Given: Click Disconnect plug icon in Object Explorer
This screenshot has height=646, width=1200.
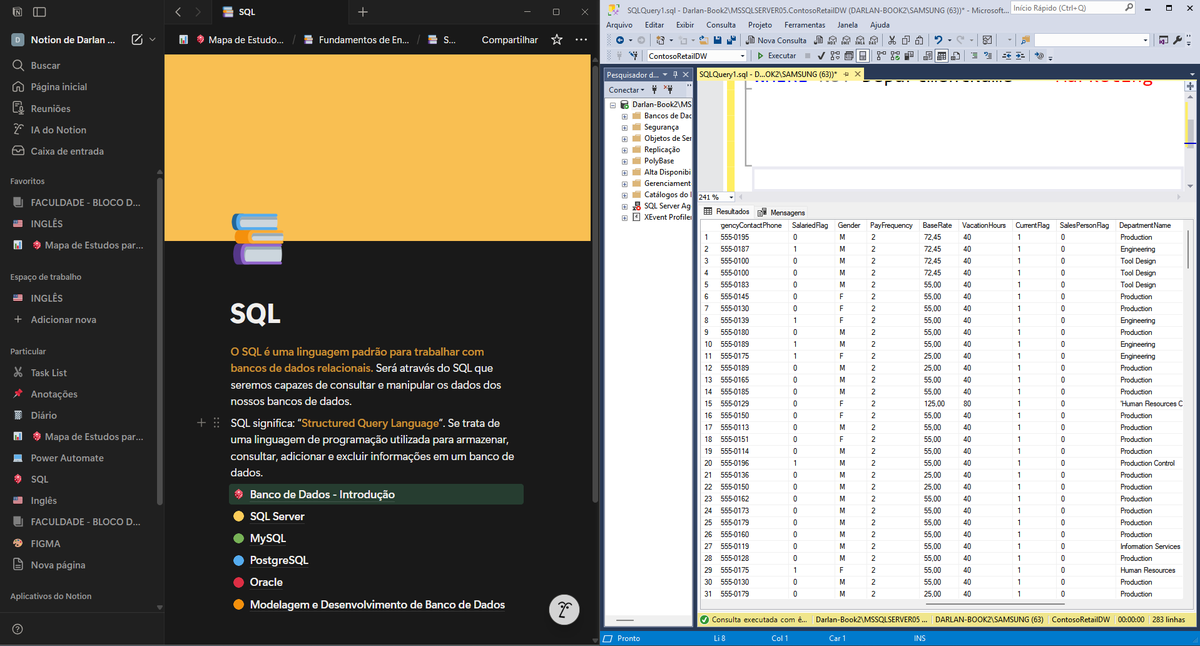Looking at the screenshot, I should 668,89.
